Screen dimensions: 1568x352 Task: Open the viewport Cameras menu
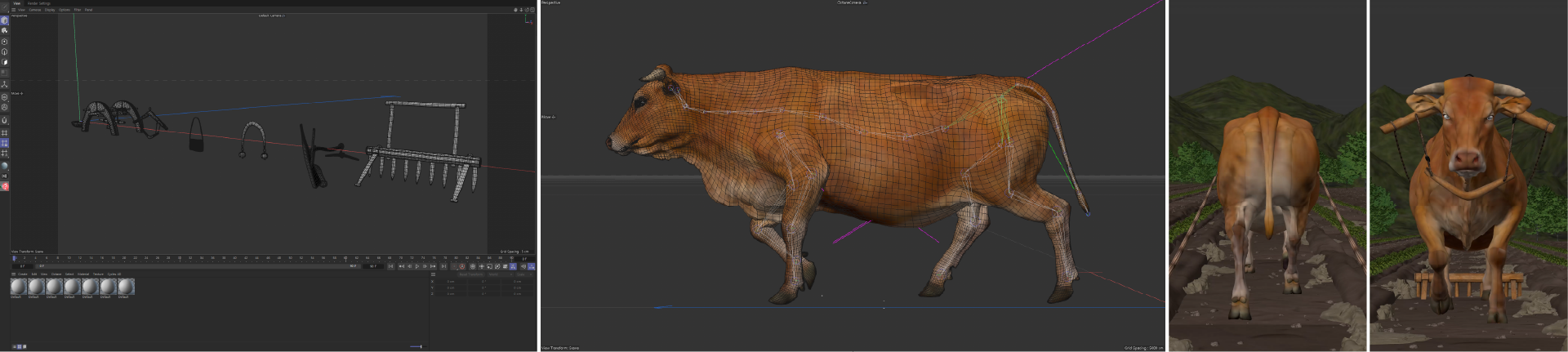pyautogui.click(x=35, y=10)
